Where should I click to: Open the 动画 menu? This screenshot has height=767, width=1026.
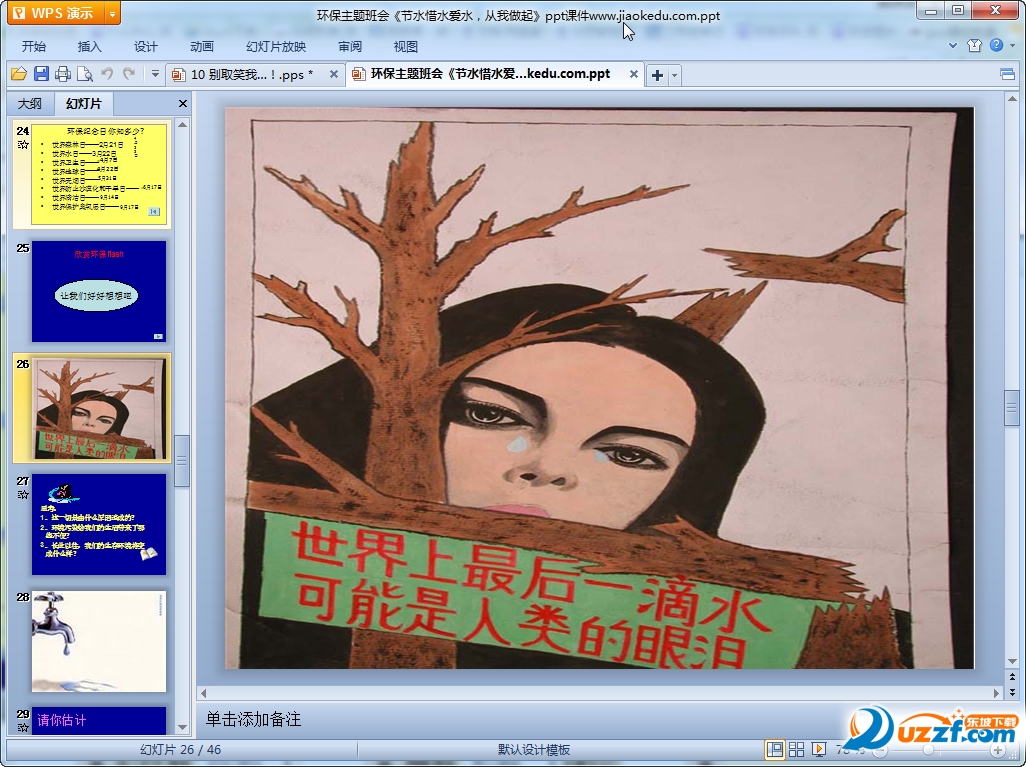pyautogui.click(x=202, y=46)
